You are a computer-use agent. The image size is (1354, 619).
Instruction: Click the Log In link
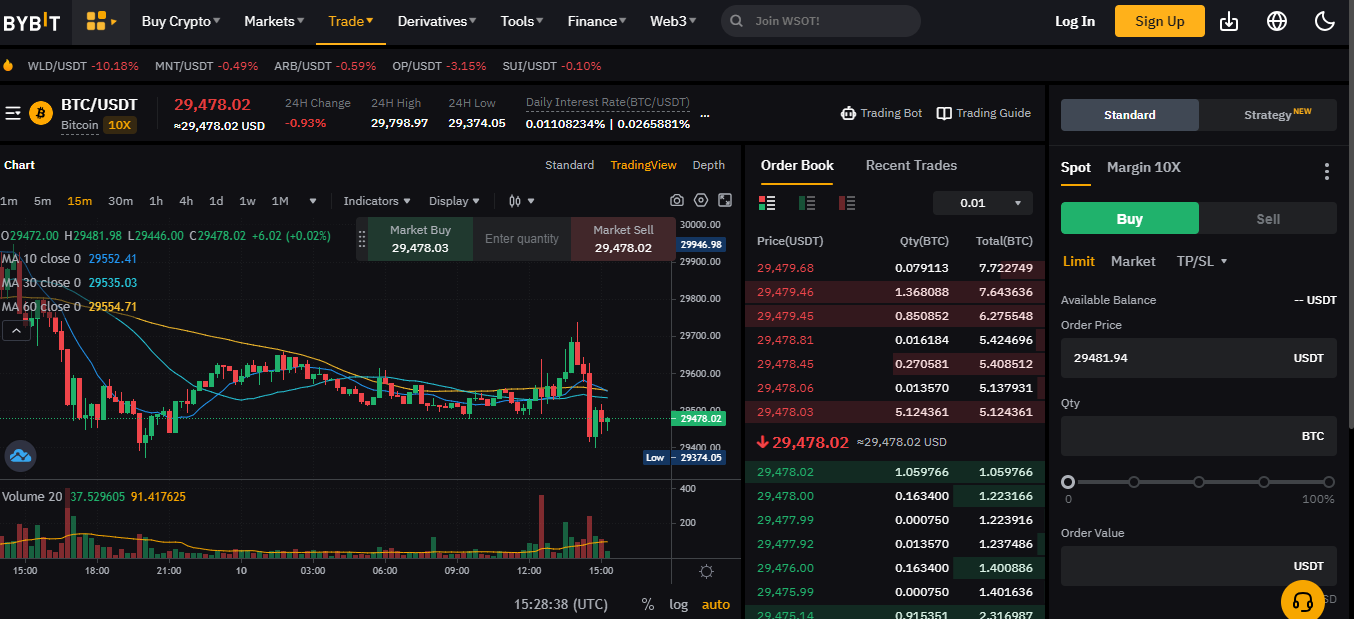click(x=1075, y=21)
